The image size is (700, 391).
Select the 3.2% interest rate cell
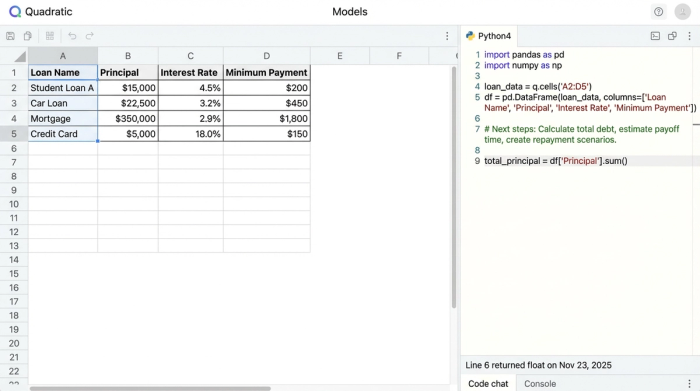point(191,103)
